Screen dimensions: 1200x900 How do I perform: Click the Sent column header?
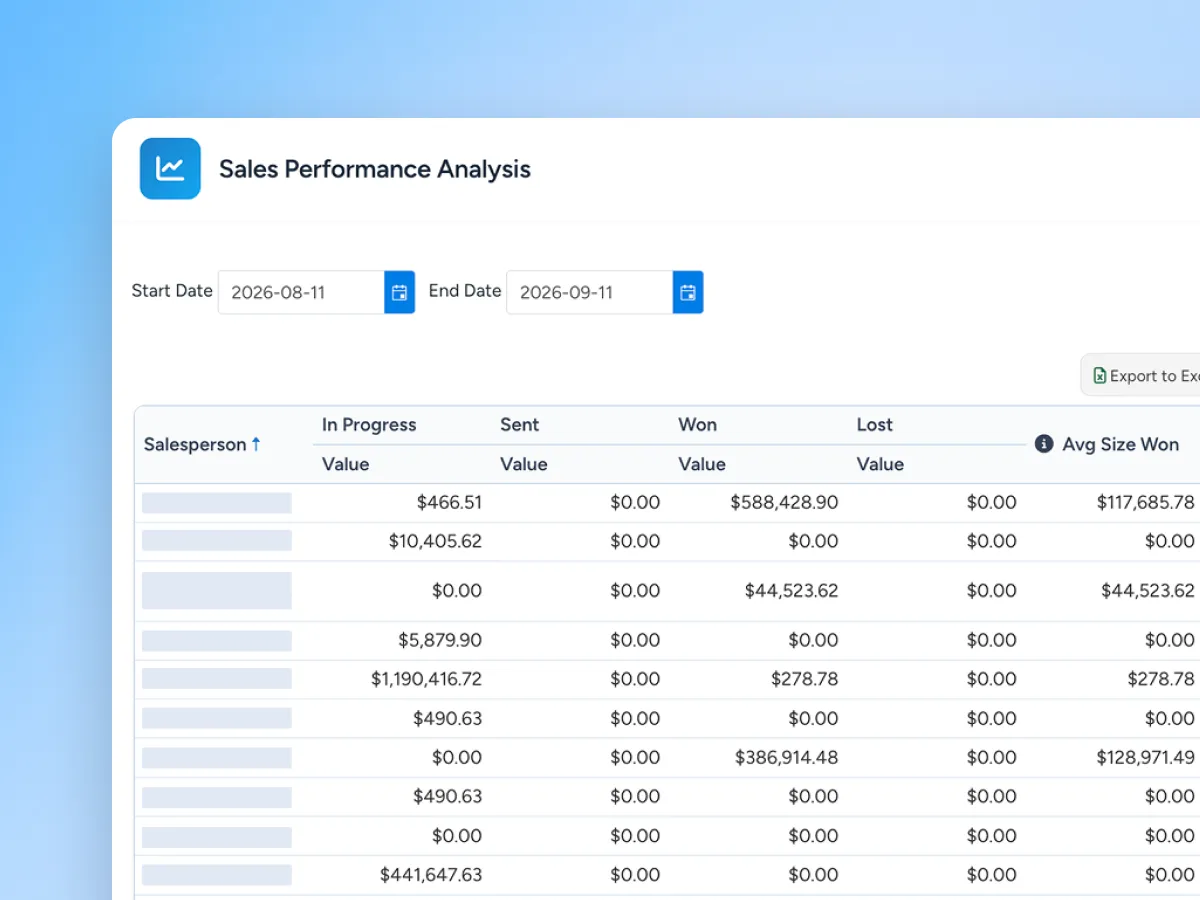tap(520, 425)
